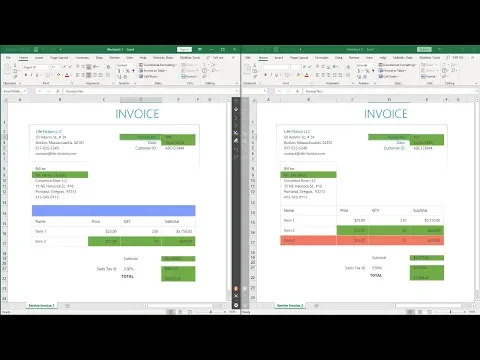Adjust zoom slider in left window

(211, 312)
